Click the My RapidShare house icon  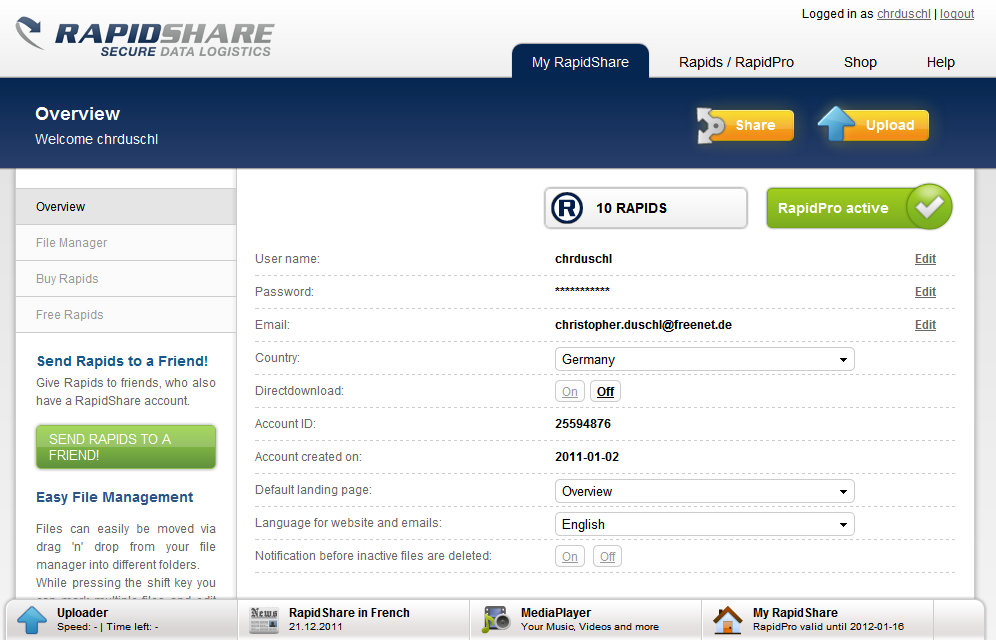(727, 620)
